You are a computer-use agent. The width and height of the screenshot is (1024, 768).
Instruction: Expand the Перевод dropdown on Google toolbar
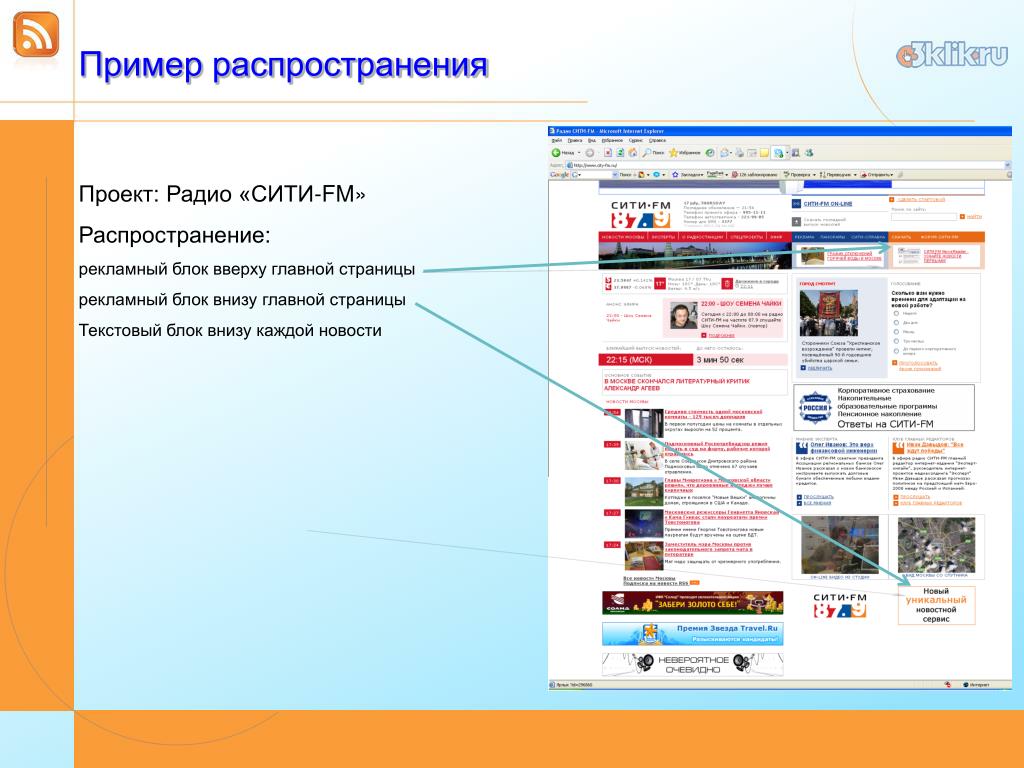[x=856, y=175]
